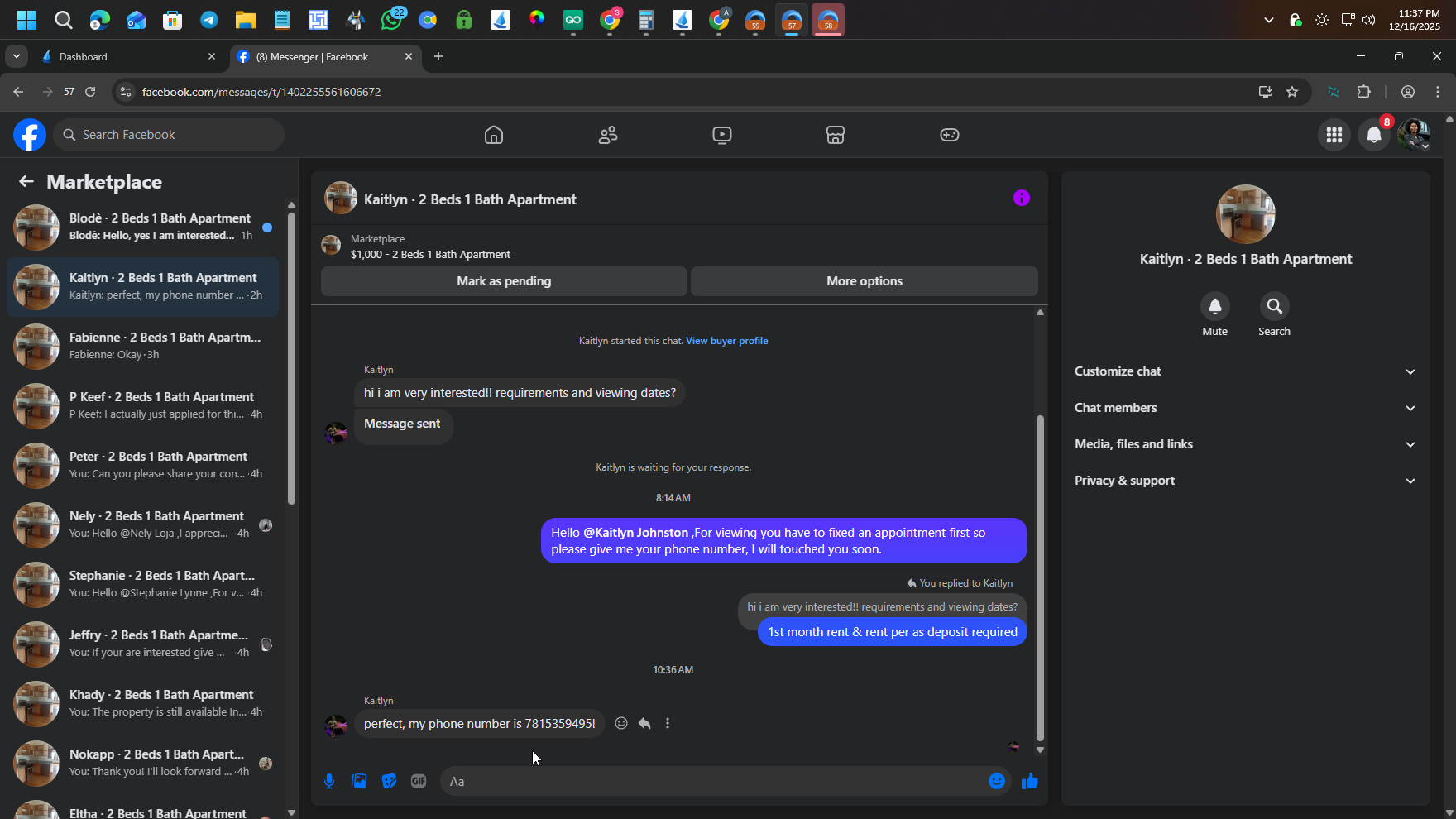Open Nely's apartment conversation
Viewport: 1456px width, 819px height.
[x=142, y=524]
